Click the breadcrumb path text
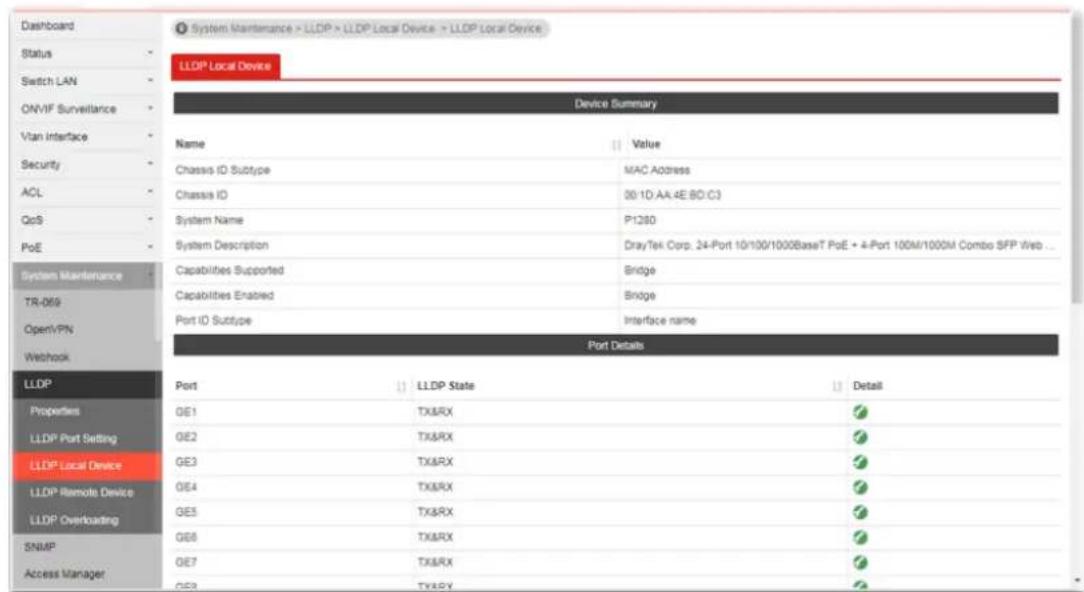The image size is (1084, 592). pos(366,28)
